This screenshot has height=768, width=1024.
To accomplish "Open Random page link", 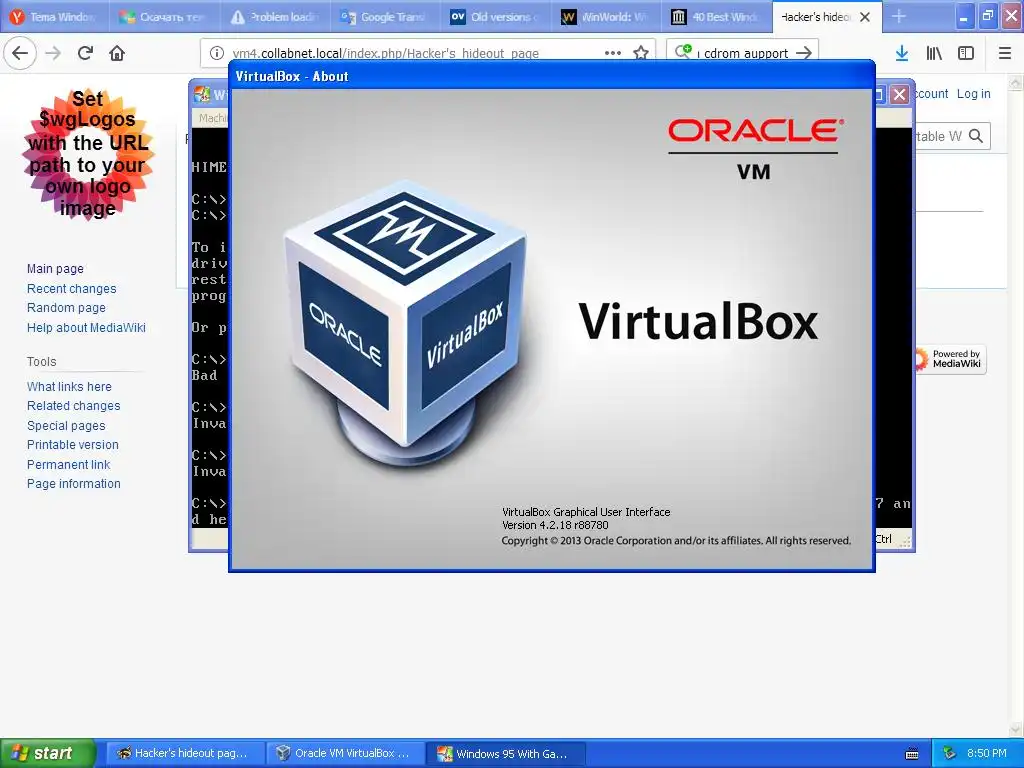I will [66, 308].
